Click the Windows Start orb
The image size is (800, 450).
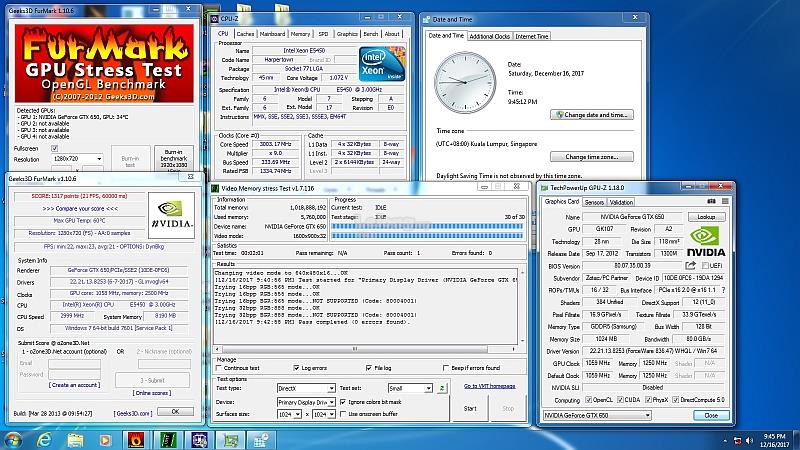13,438
